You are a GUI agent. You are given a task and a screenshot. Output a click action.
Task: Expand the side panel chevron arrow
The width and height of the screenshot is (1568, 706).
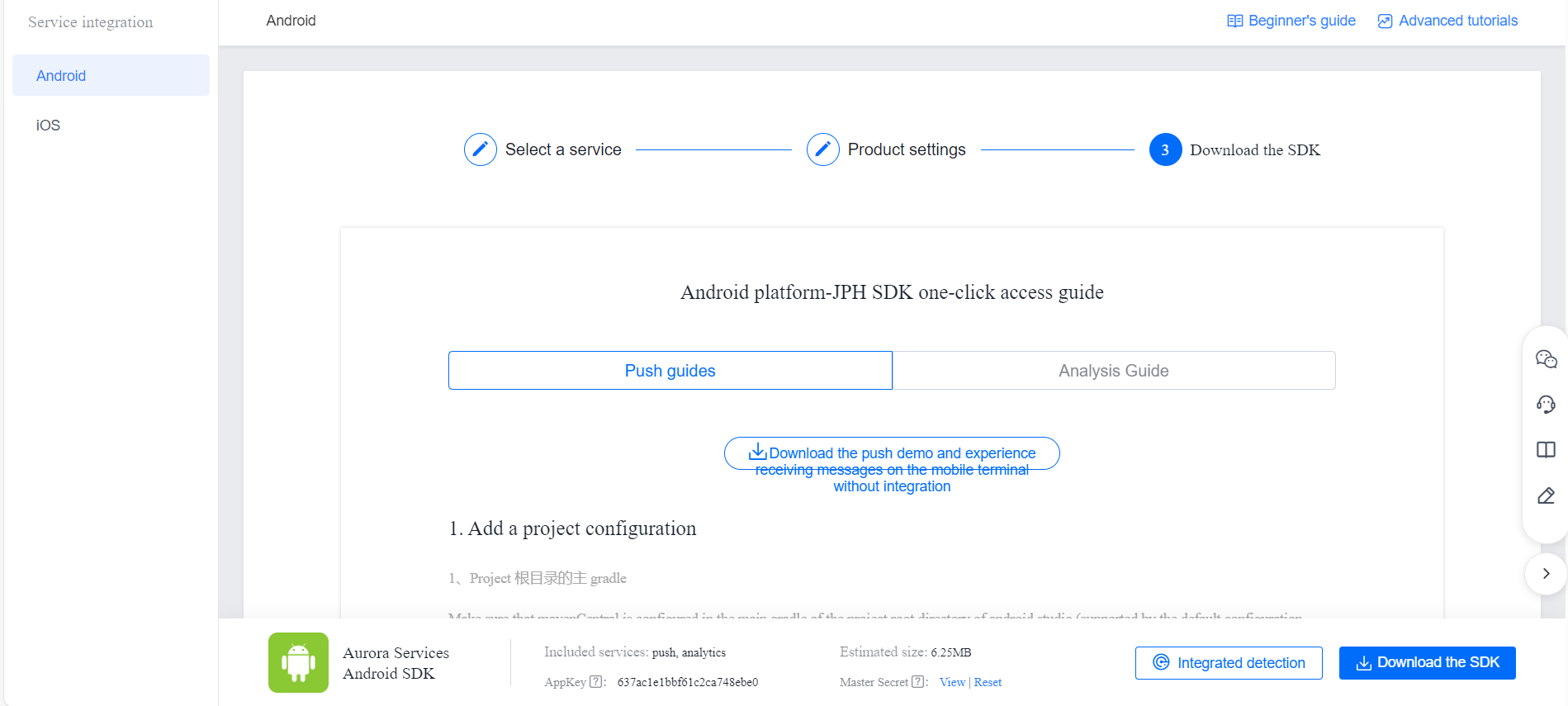1546,573
